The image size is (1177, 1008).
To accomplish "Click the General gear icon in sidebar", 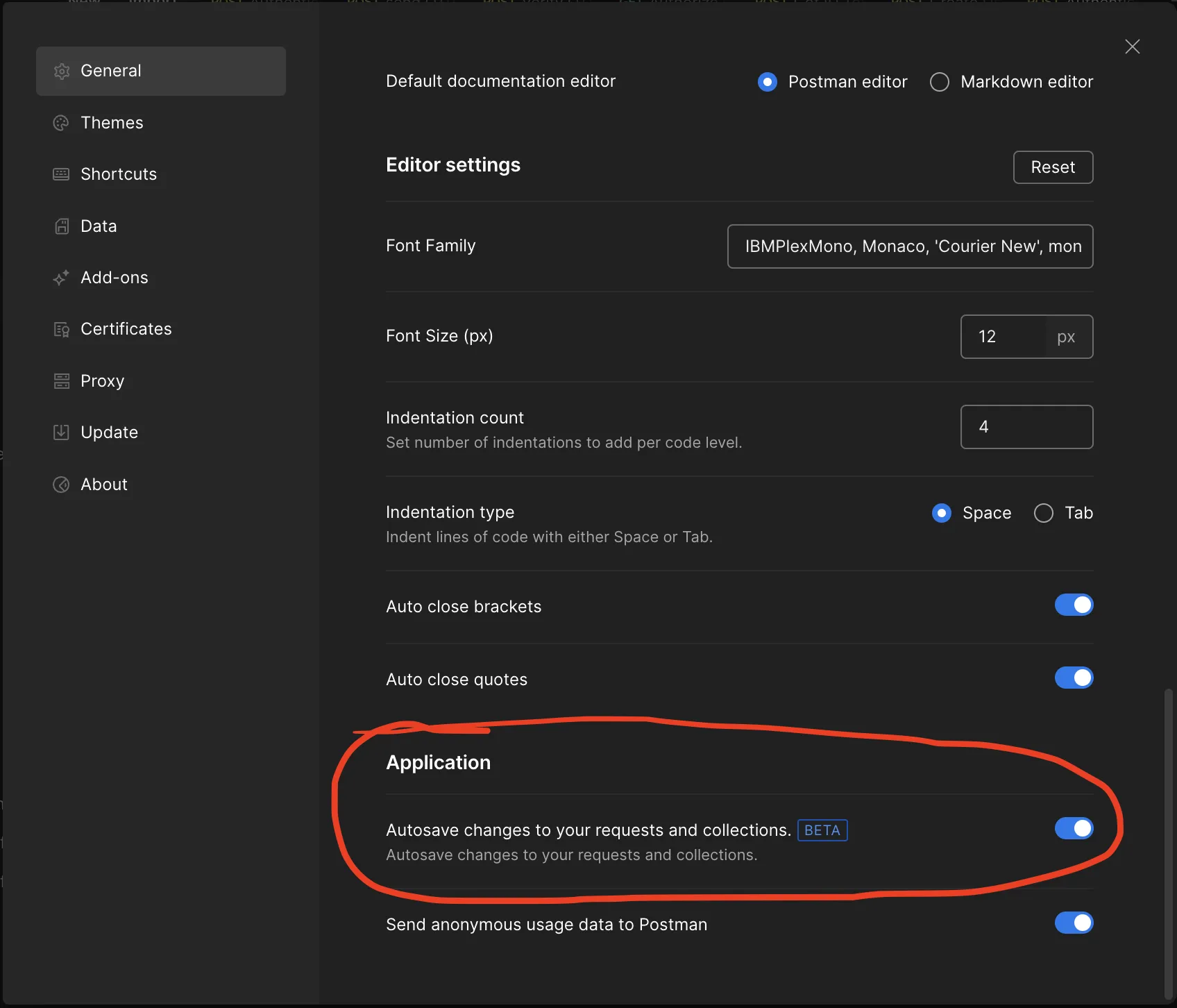I will pos(62,71).
